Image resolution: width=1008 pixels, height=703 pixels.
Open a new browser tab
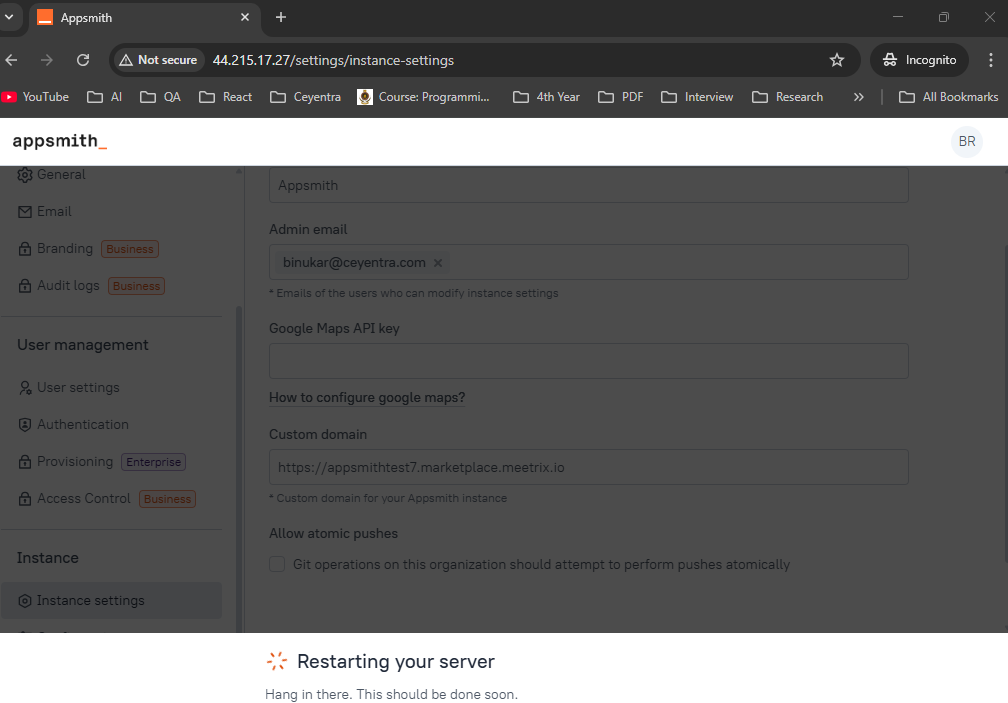281,17
